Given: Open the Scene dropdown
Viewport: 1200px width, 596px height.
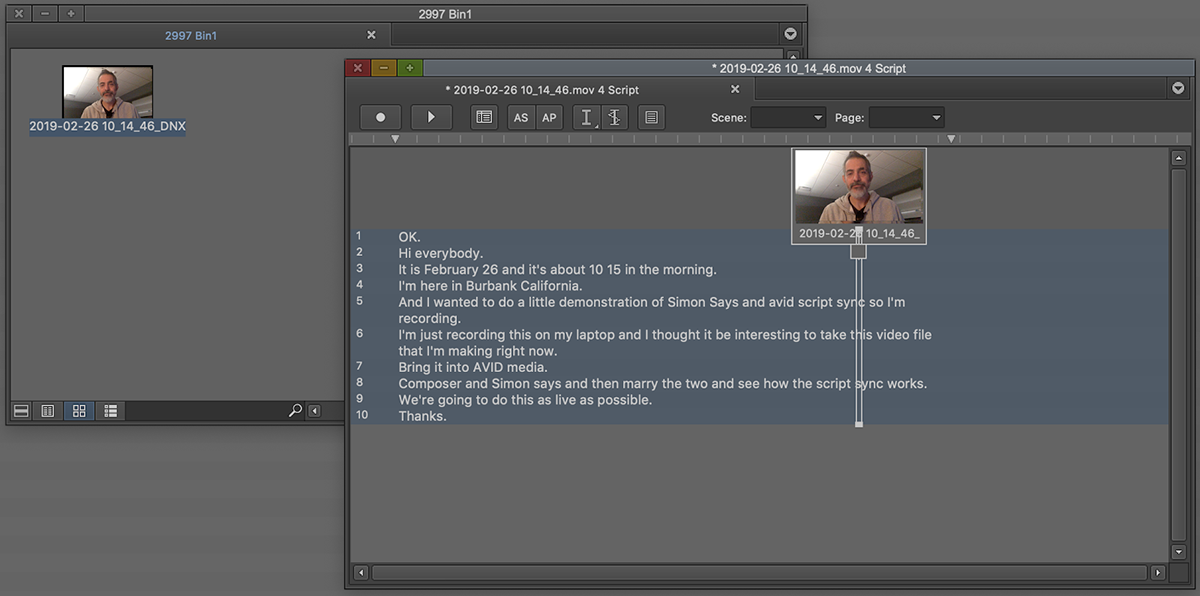Looking at the screenshot, I should point(788,117).
